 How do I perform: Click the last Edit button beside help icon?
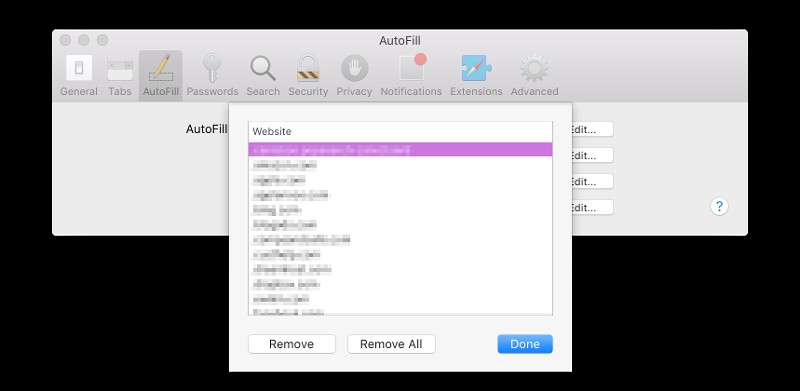pyautogui.click(x=592, y=208)
